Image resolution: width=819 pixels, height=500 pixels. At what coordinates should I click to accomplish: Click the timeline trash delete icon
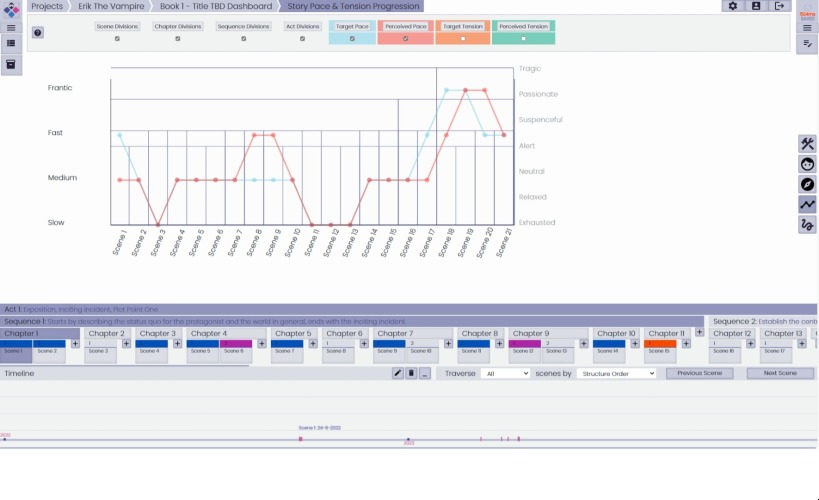[x=411, y=373]
